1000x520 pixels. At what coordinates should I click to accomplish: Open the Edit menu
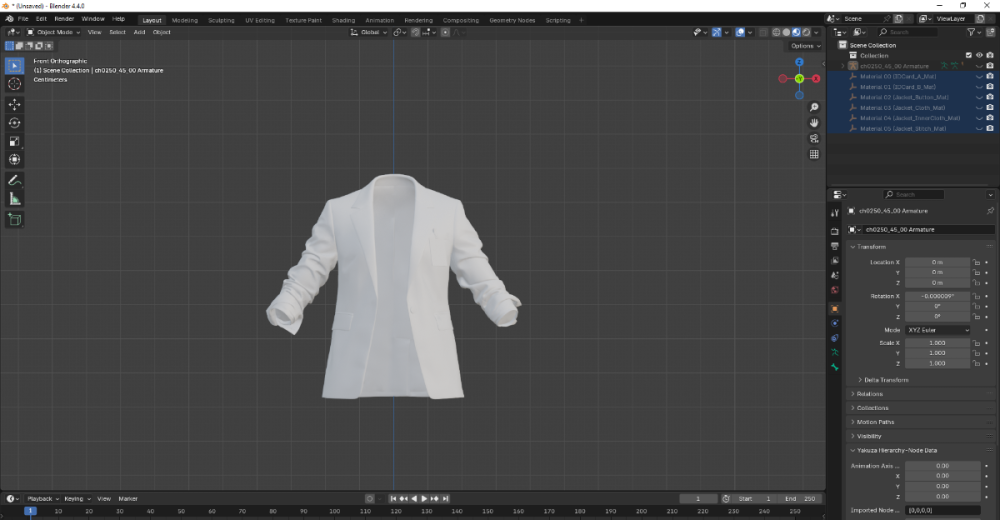(41, 19)
